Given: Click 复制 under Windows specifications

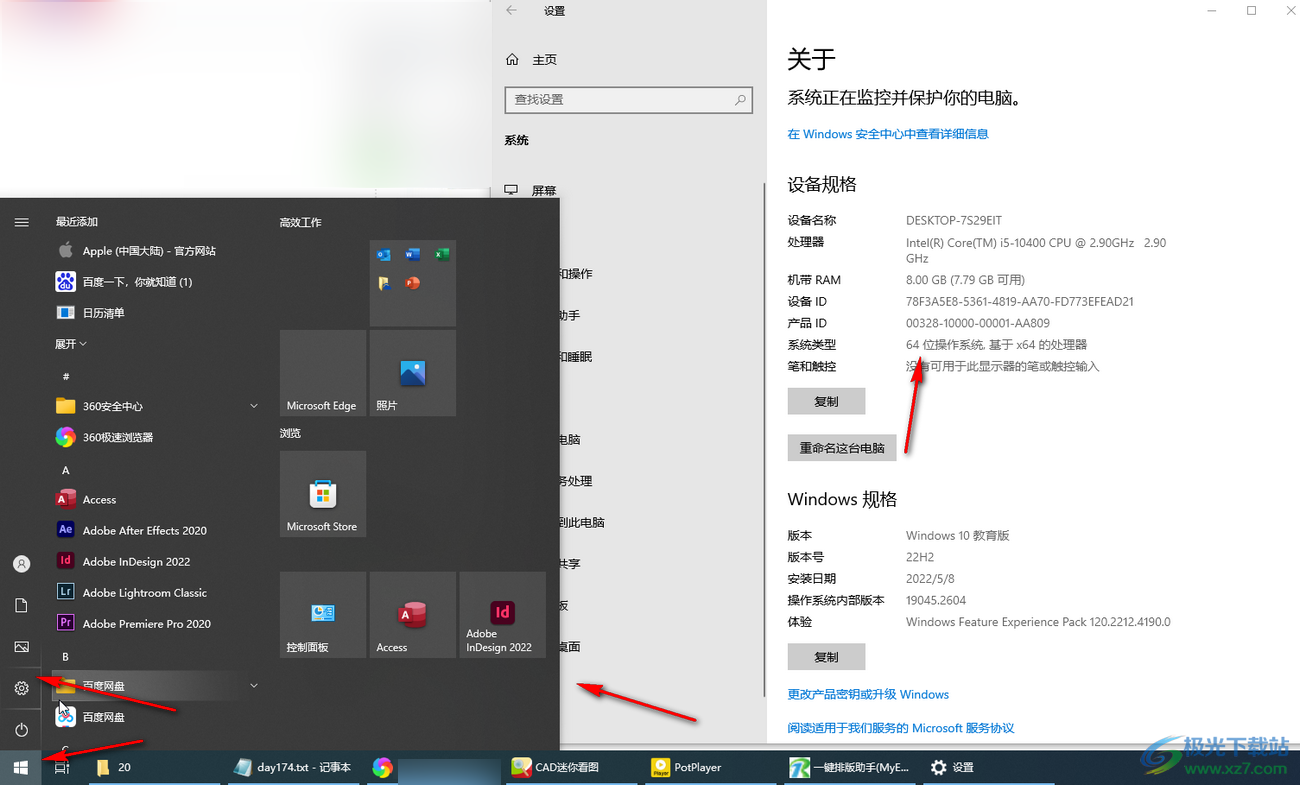Looking at the screenshot, I should 826,657.
